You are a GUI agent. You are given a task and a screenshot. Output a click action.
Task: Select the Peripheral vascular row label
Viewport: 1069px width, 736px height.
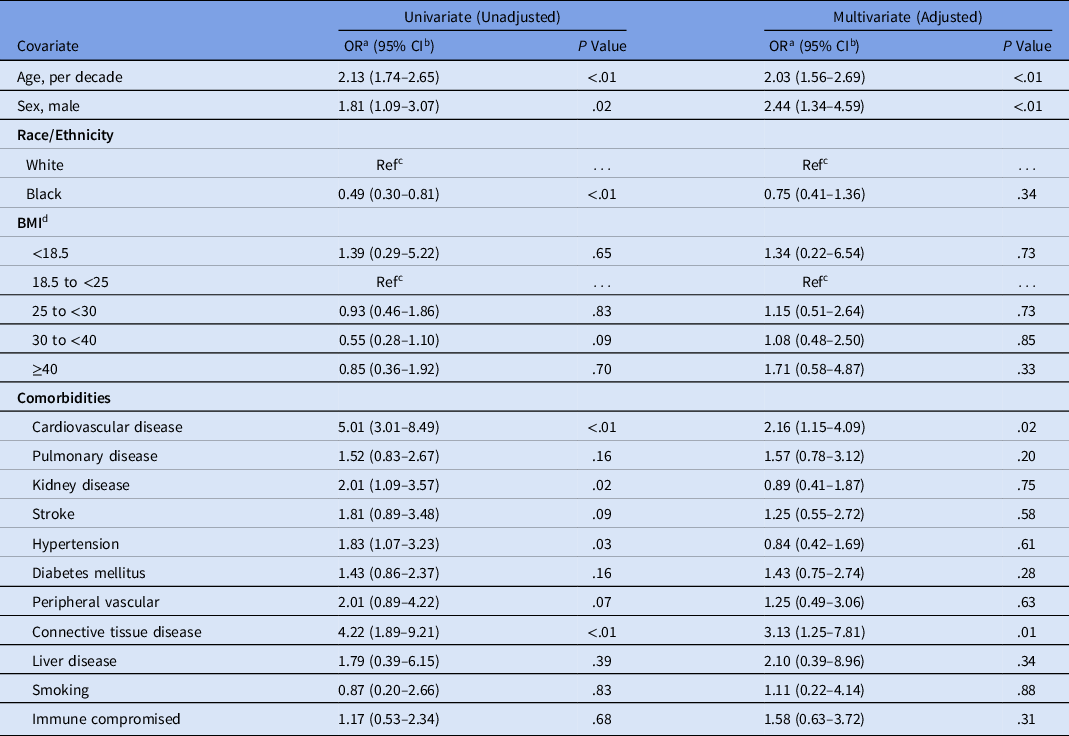94,602
